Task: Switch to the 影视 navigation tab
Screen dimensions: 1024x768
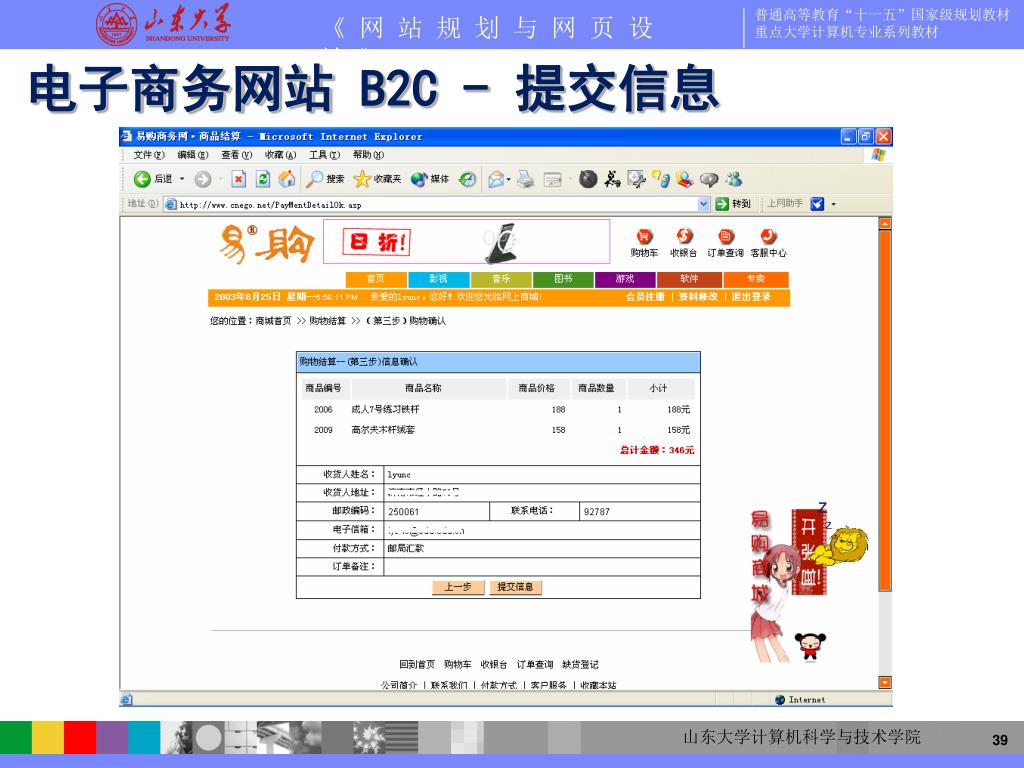Action: (x=438, y=279)
